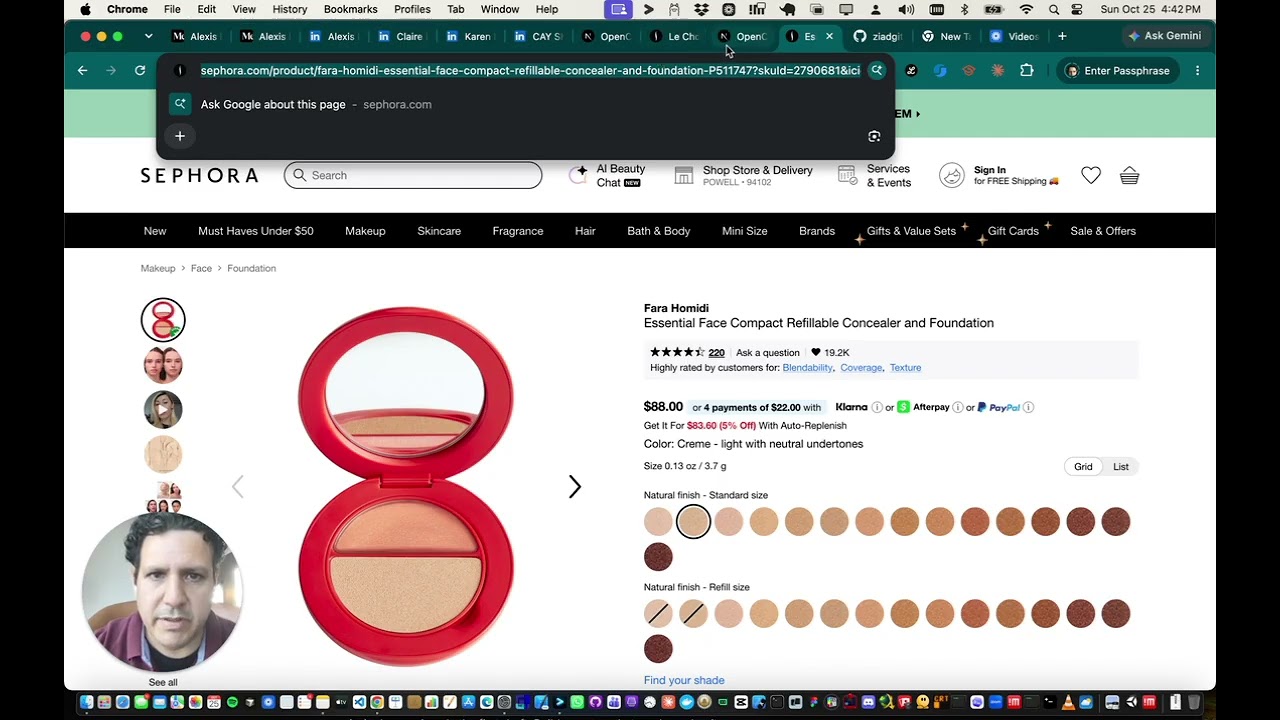1280x720 pixels.
Task: Switch the shade view to List
Action: [1121, 467]
